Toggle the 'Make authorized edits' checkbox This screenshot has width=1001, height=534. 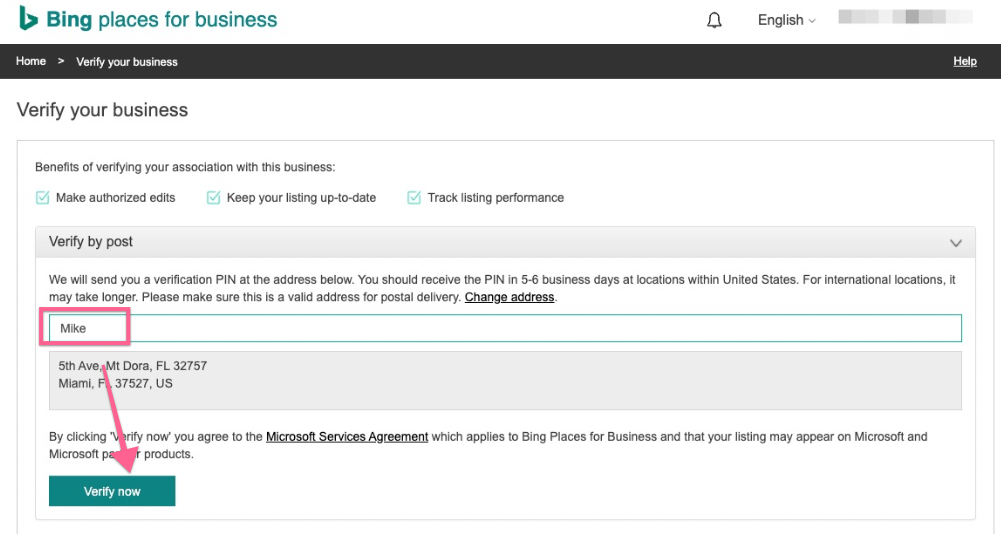coord(43,198)
